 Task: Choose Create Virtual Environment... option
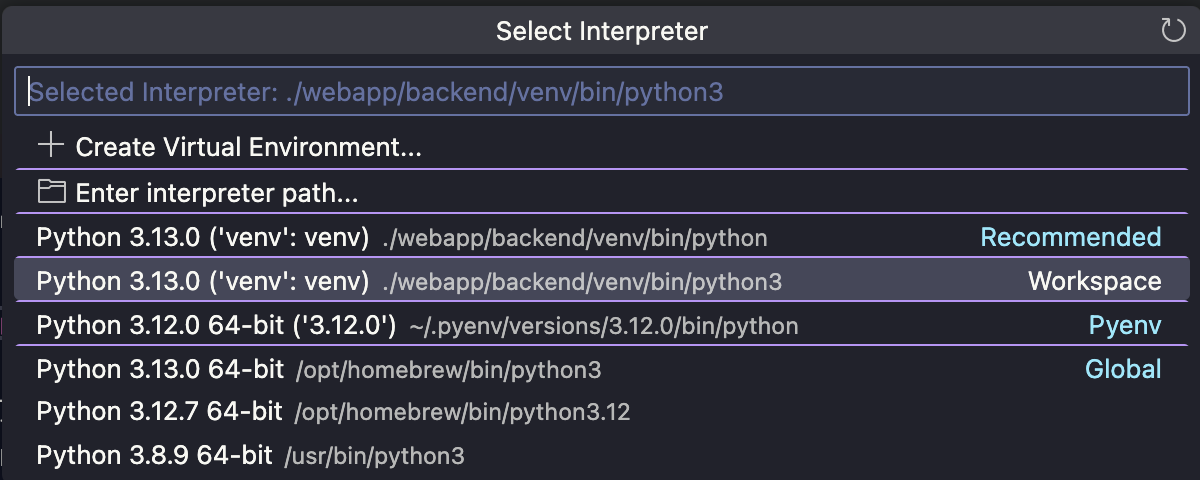(248, 148)
